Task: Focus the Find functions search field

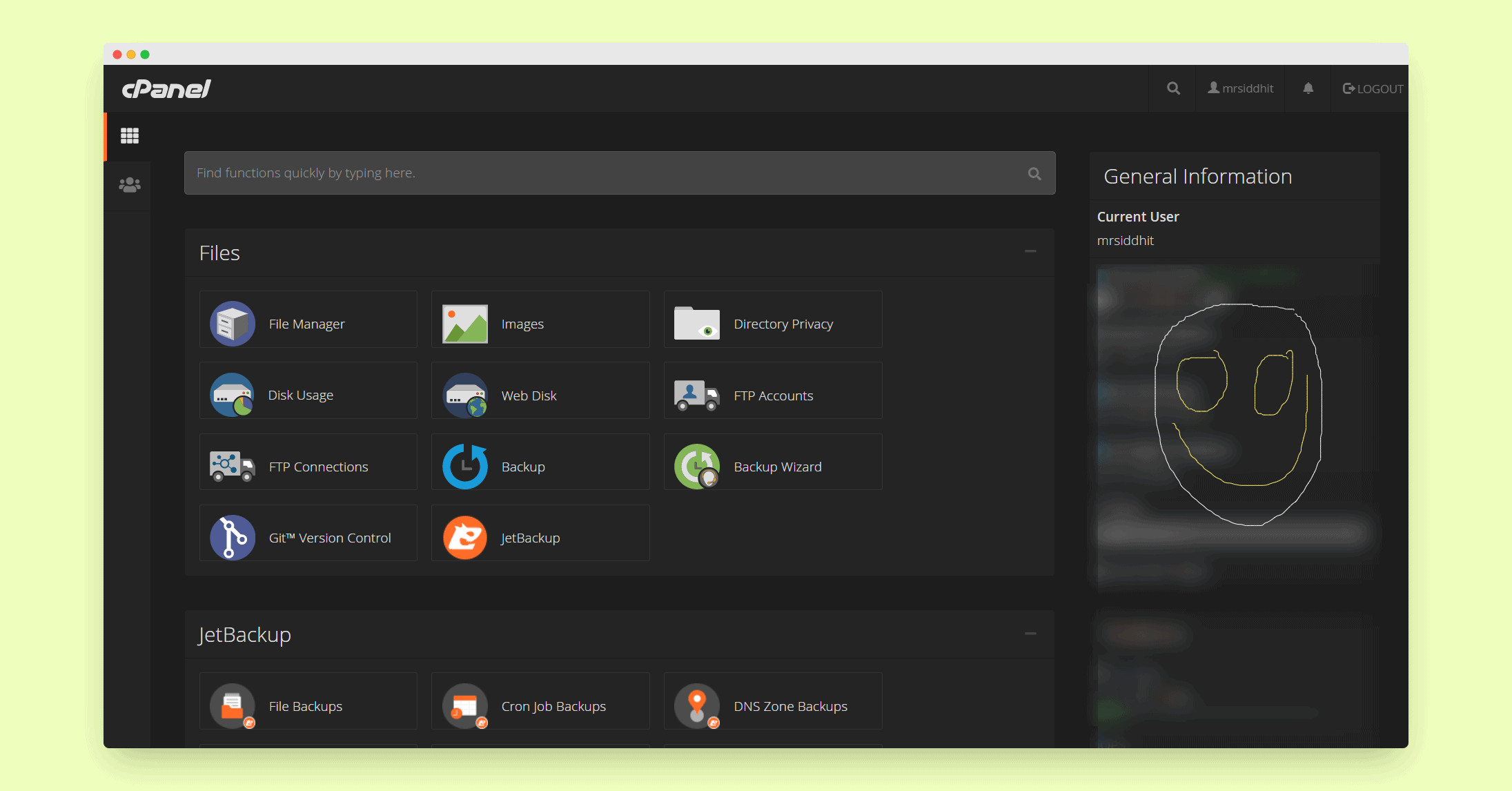Action: (620, 173)
